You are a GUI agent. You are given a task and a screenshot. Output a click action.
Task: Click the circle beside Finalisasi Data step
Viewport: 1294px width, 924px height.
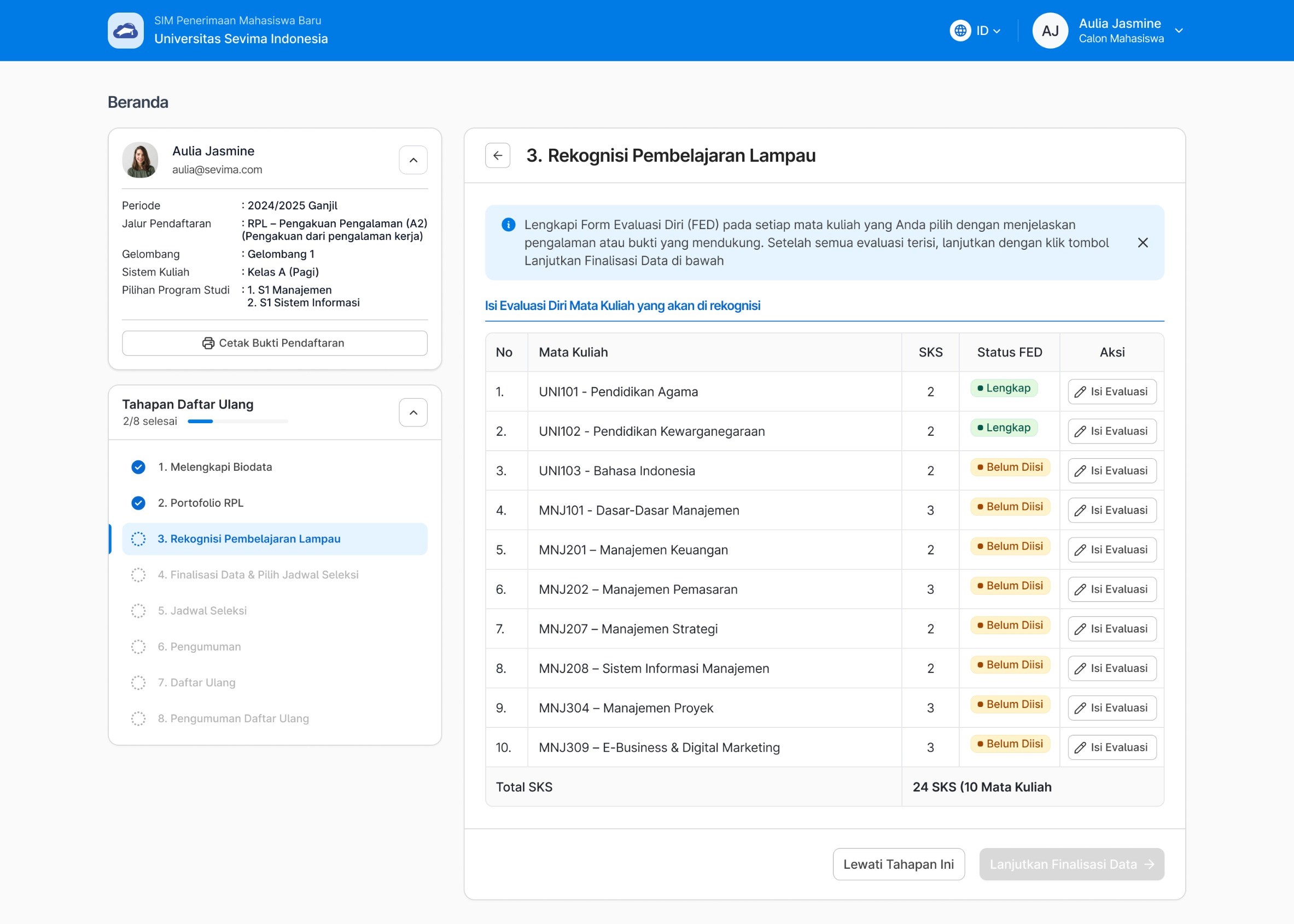pos(138,575)
